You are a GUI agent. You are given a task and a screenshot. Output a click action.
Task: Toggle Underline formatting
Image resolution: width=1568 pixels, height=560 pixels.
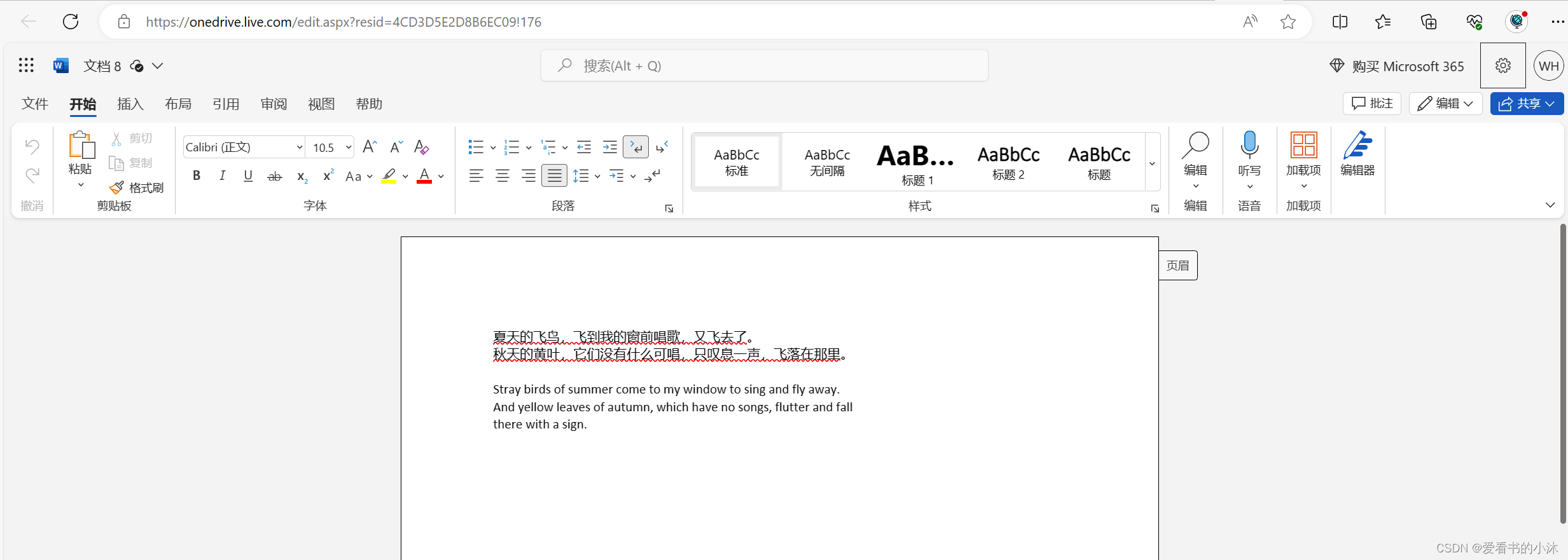(248, 176)
